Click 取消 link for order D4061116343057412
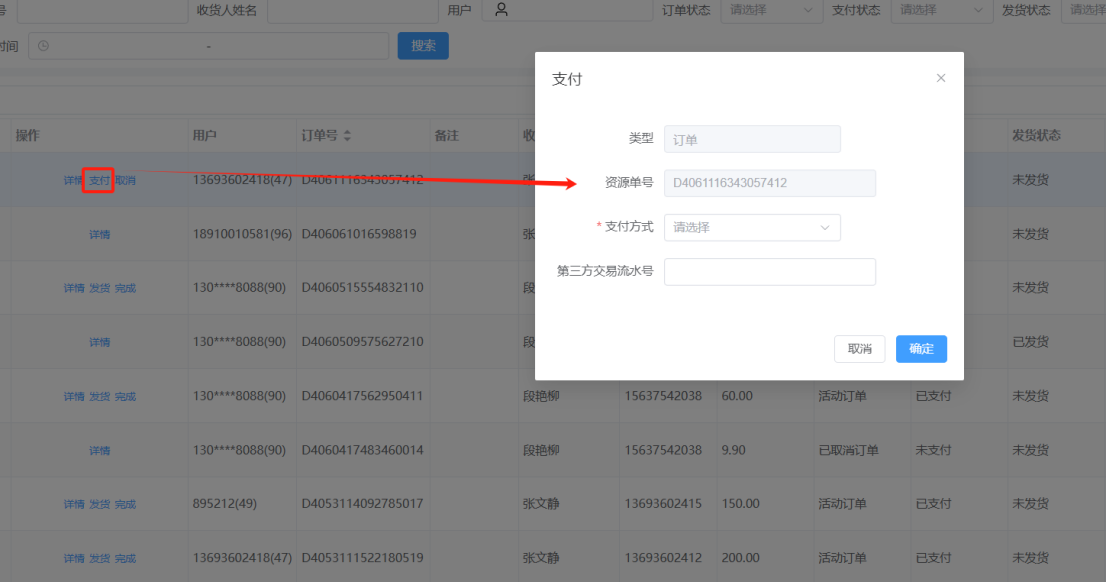This screenshot has height=582, width=1106. click(125, 181)
